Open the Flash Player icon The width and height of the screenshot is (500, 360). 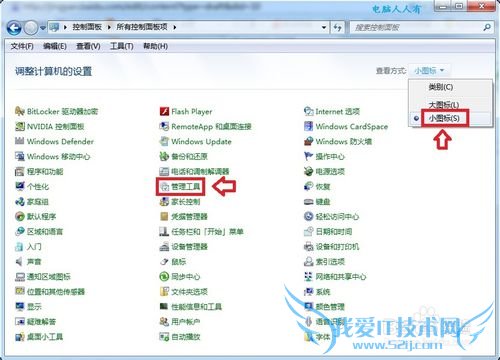point(164,111)
